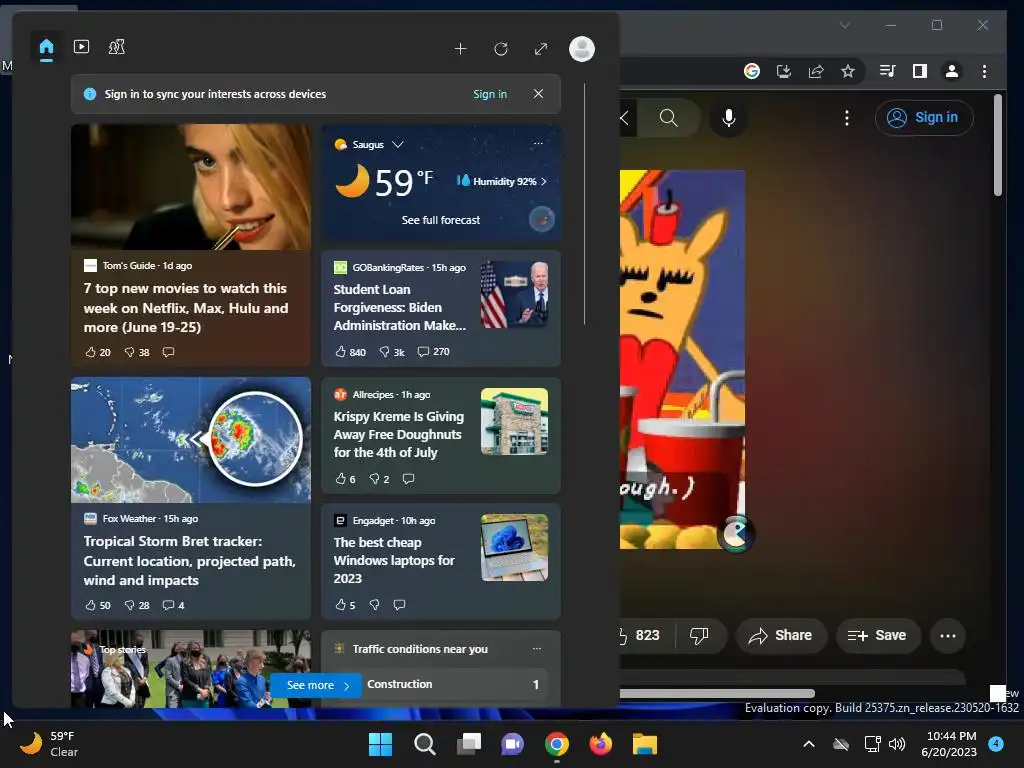1024x768 pixels.
Task: Open the Windows Start menu
Action: point(380,744)
